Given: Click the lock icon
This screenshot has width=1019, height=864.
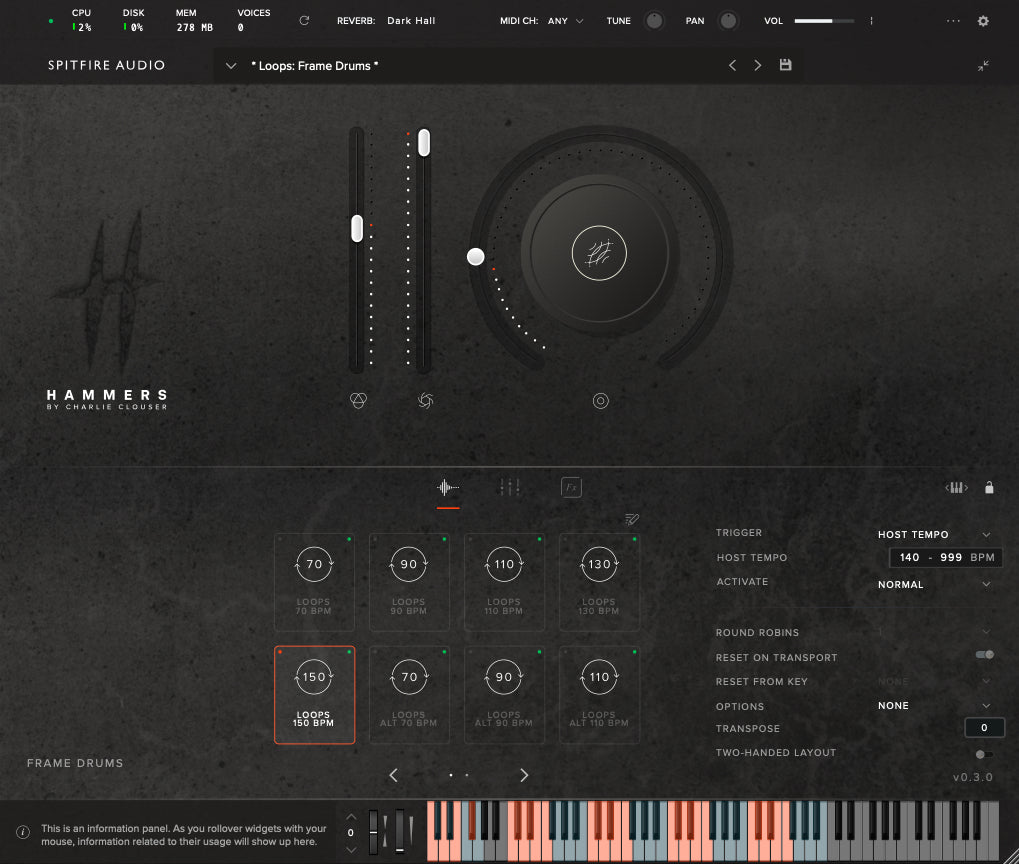Looking at the screenshot, I should [x=989, y=488].
